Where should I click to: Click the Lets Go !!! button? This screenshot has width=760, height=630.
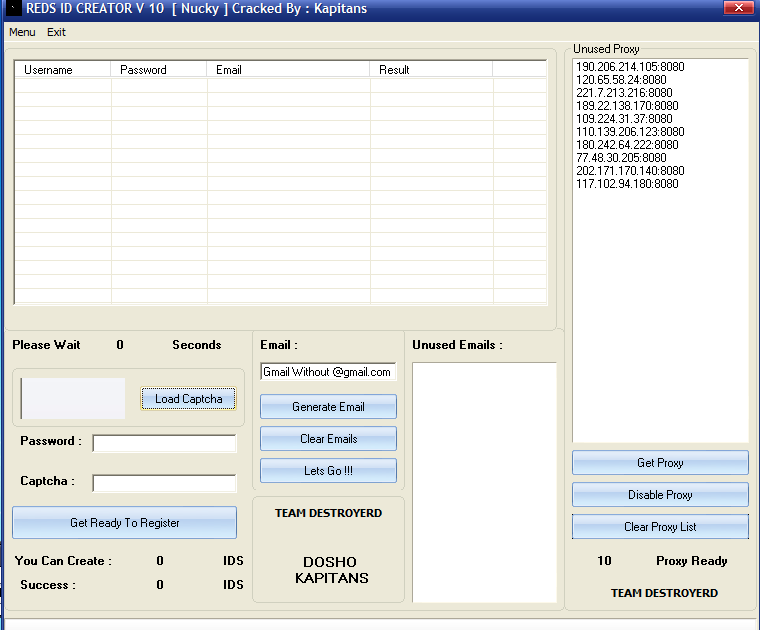tap(328, 471)
